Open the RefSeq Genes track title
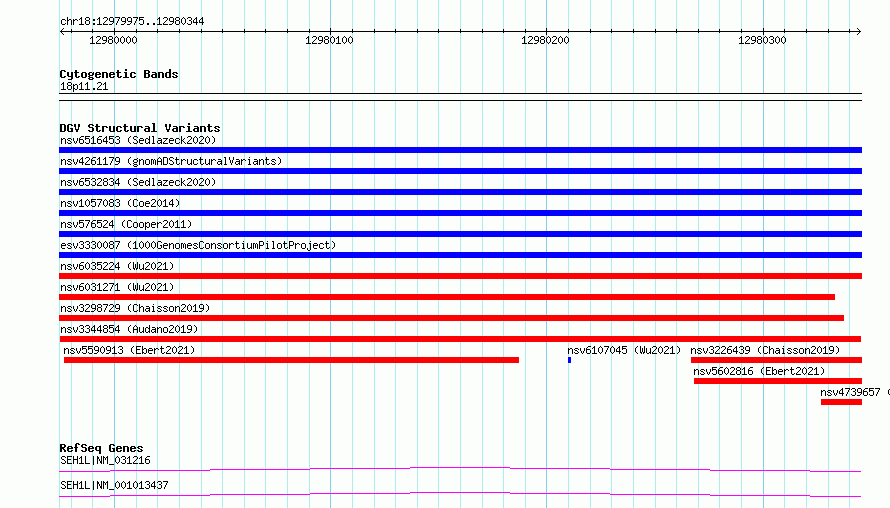 (101, 448)
